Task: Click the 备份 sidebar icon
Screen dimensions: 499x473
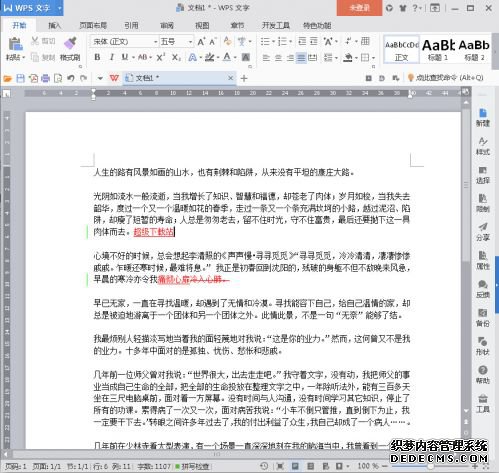Action: (x=483, y=317)
